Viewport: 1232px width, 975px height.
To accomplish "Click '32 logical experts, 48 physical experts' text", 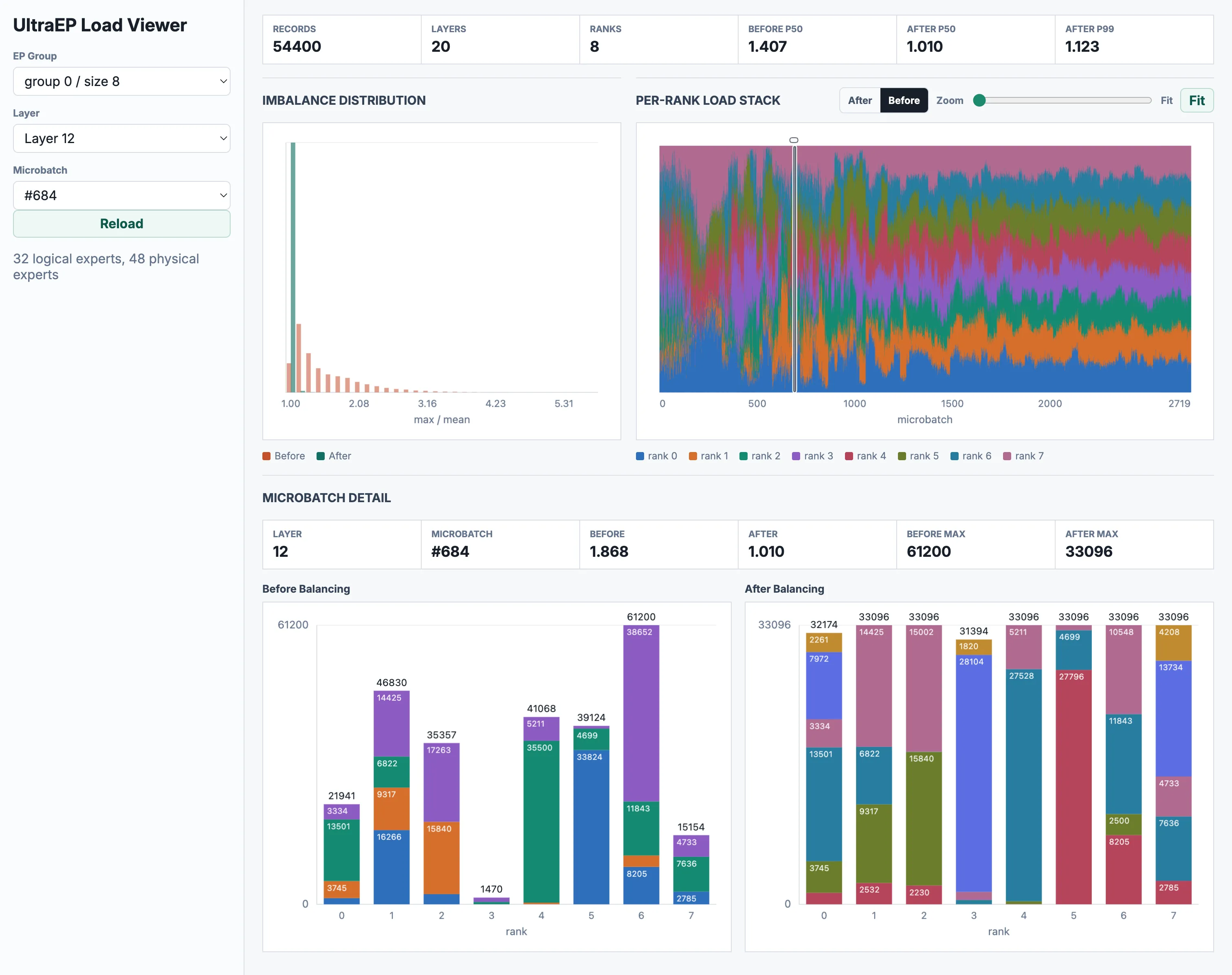I will (106, 267).
